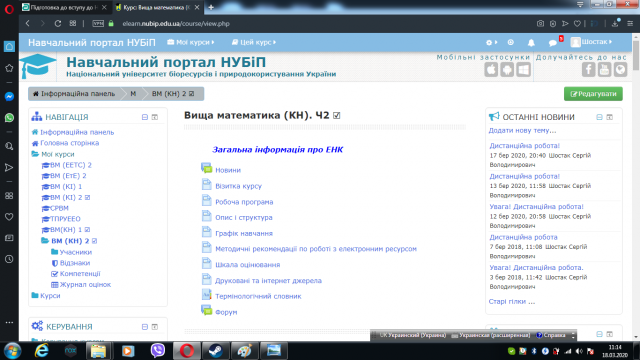This screenshot has width=640, height=360.
Task: Select ВМ (ЕЕТС) 2 course
Action: pos(71,165)
